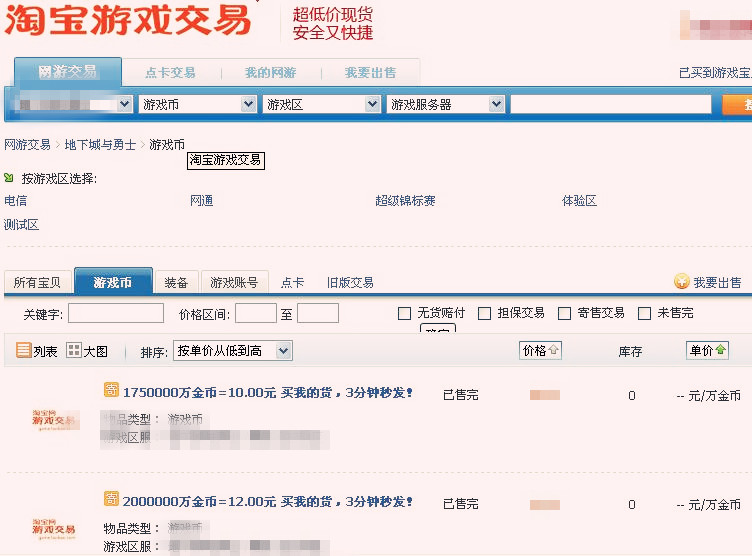Viewport: 752px width, 556px height.
Task: Click breadcrumb link 地下城与勇士
Action: tap(100, 144)
